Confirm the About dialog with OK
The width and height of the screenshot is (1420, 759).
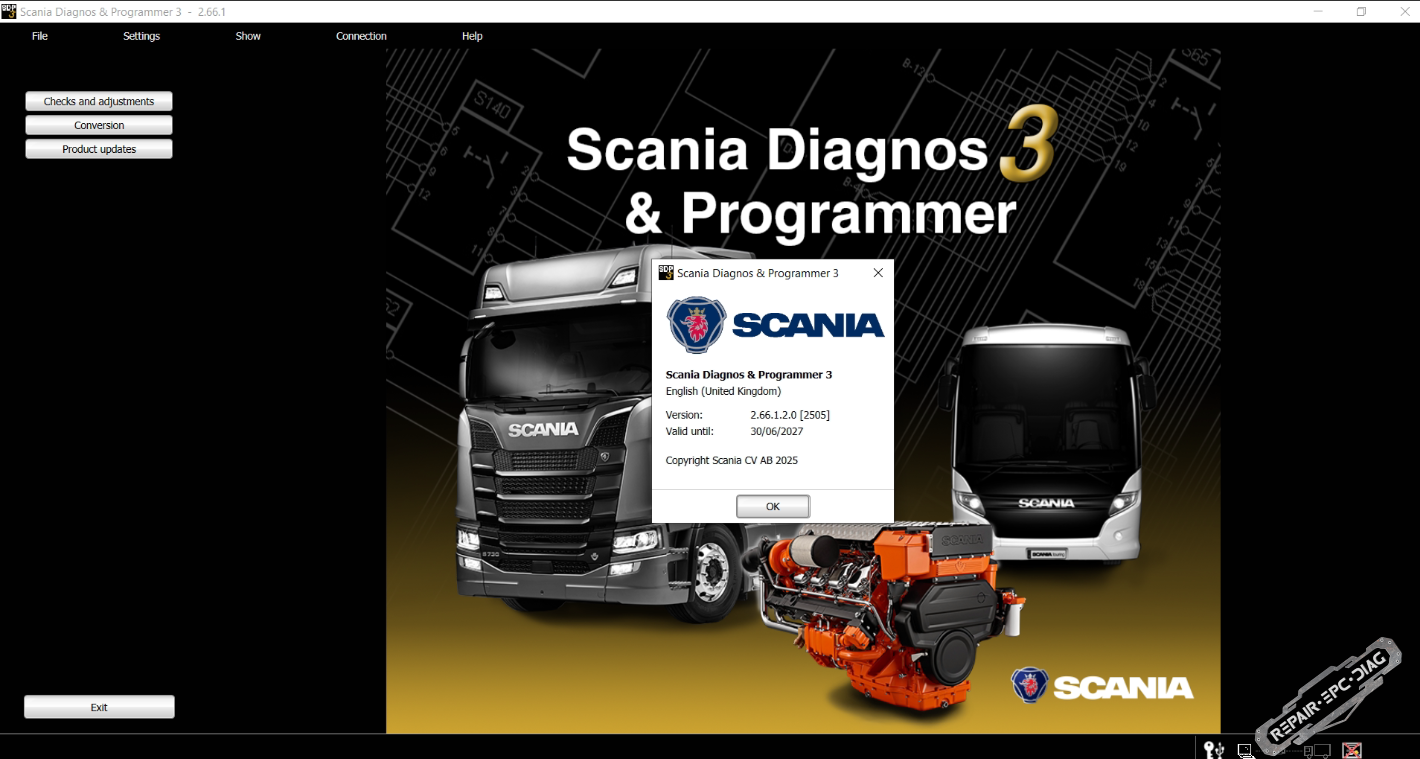(773, 507)
